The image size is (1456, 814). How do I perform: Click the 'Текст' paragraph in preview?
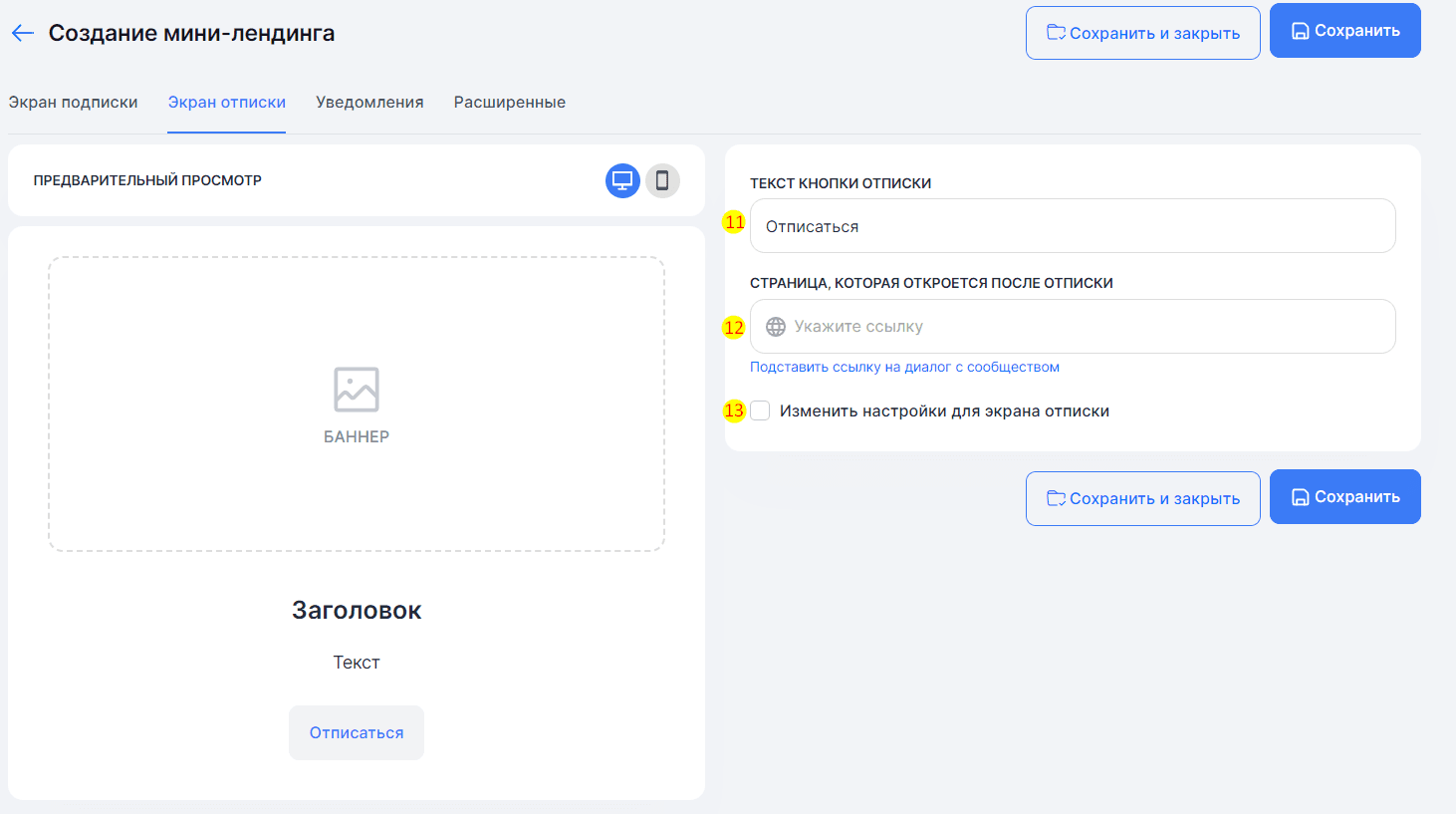point(357,663)
